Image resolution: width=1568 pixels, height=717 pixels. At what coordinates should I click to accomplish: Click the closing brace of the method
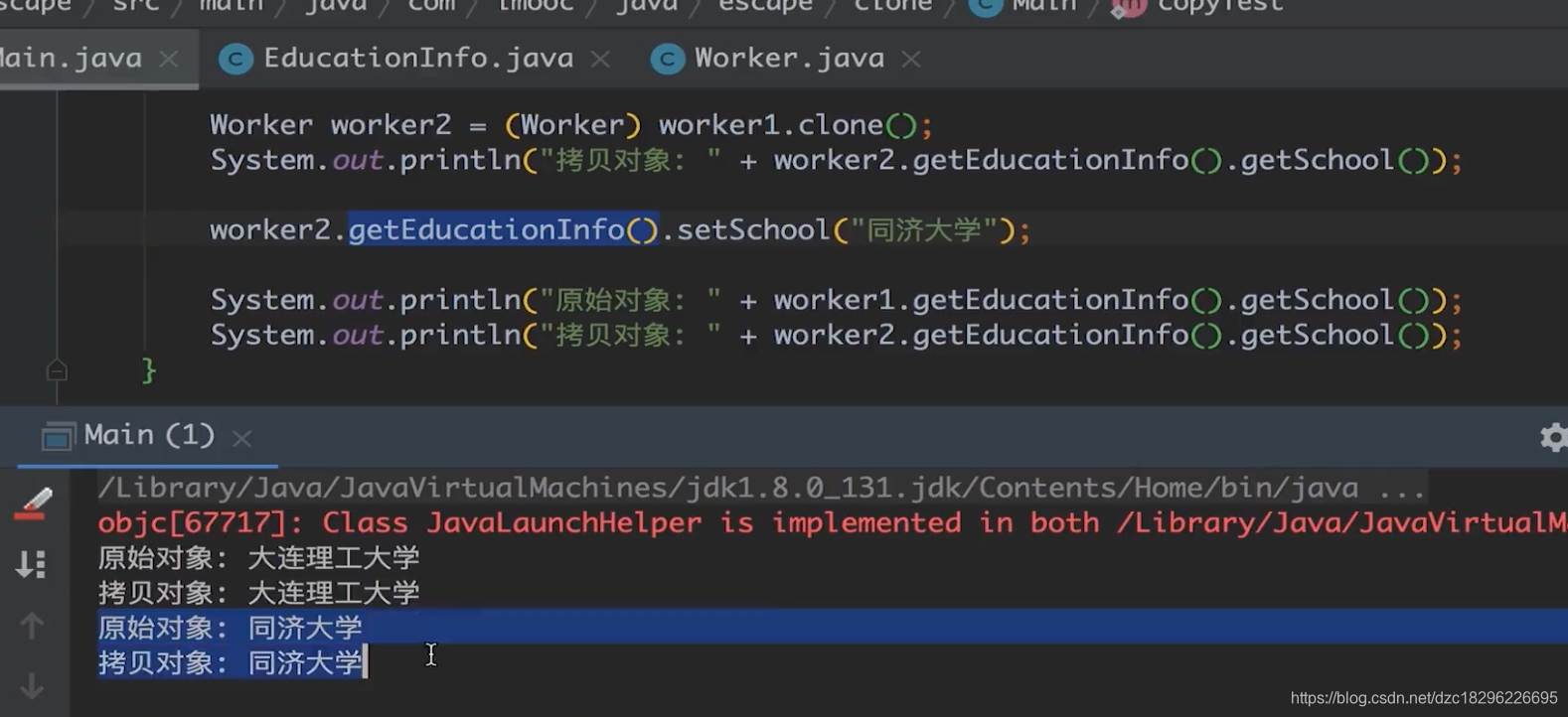[x=149, y=370]
